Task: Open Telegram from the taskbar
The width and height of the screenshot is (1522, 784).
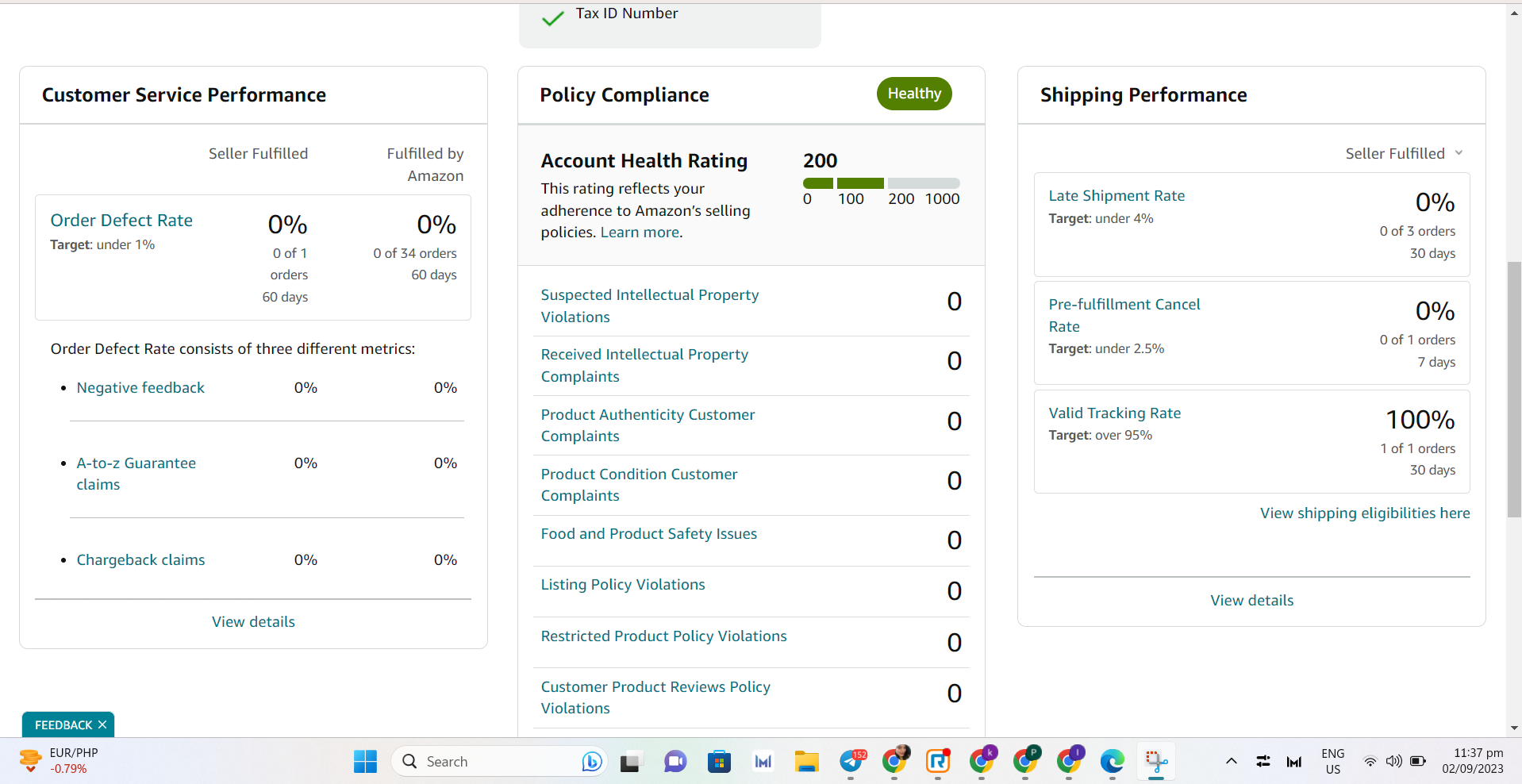Action: 852,762
